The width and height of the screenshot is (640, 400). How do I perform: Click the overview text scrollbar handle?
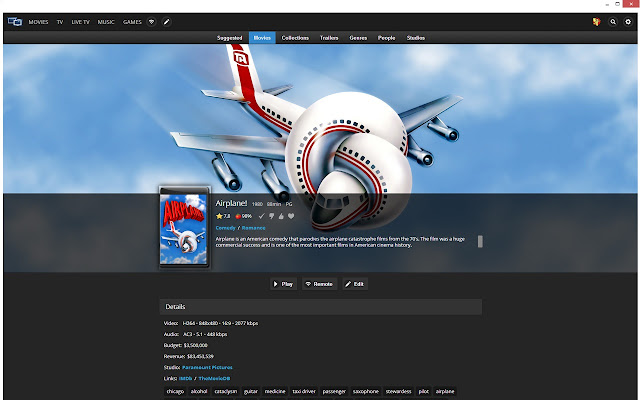point(480,242)
